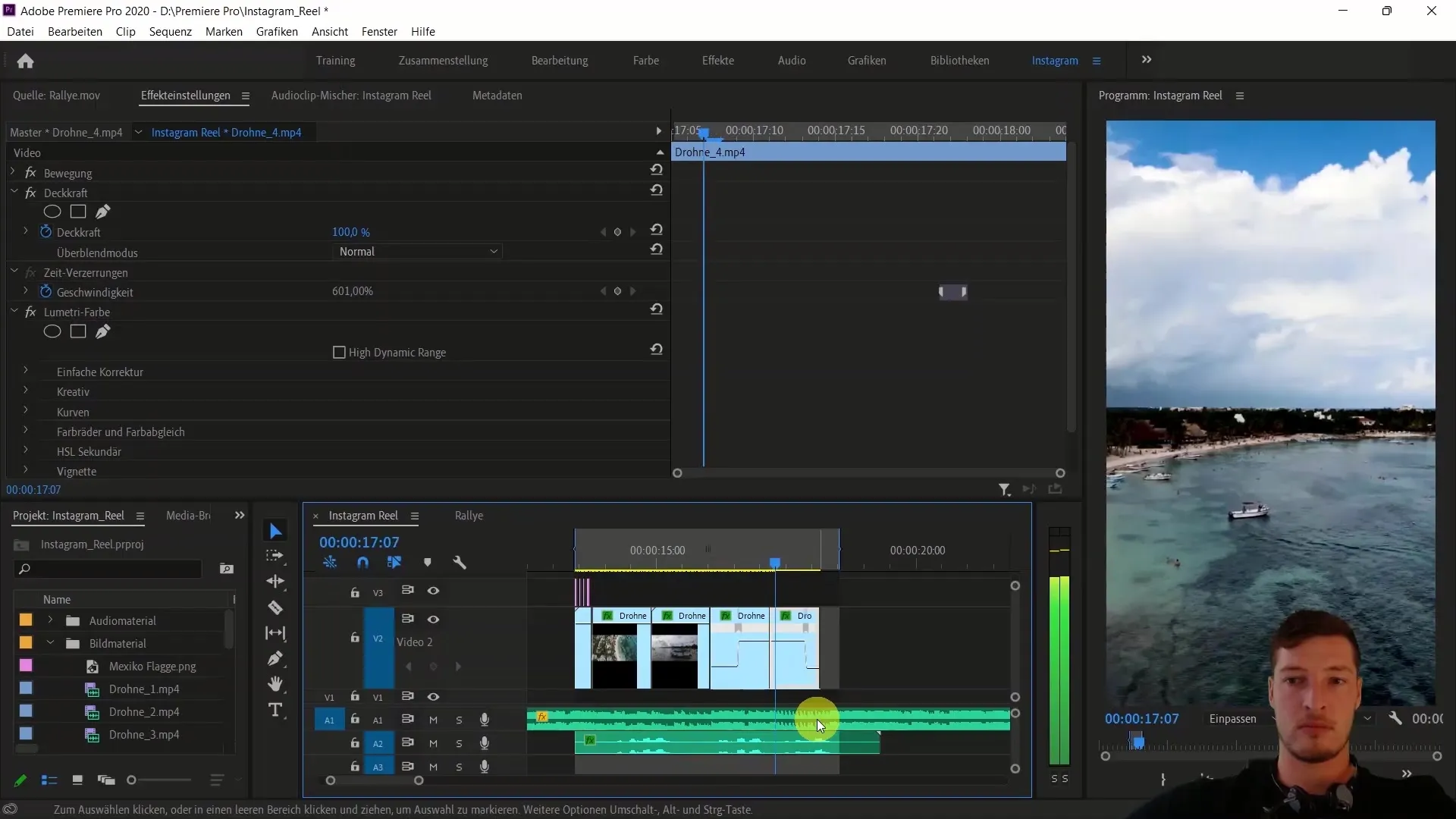Open the Metadaten tab

pos(497,96)
